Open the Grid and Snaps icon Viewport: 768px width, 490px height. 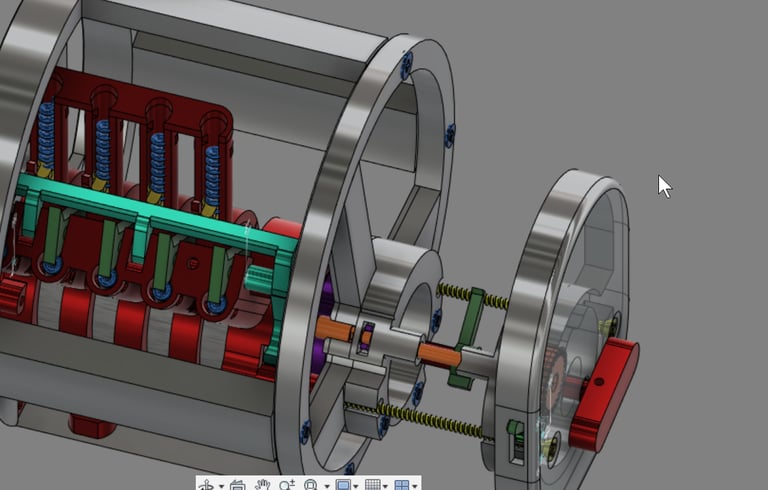pyautogui.click(x=373, y=485)
